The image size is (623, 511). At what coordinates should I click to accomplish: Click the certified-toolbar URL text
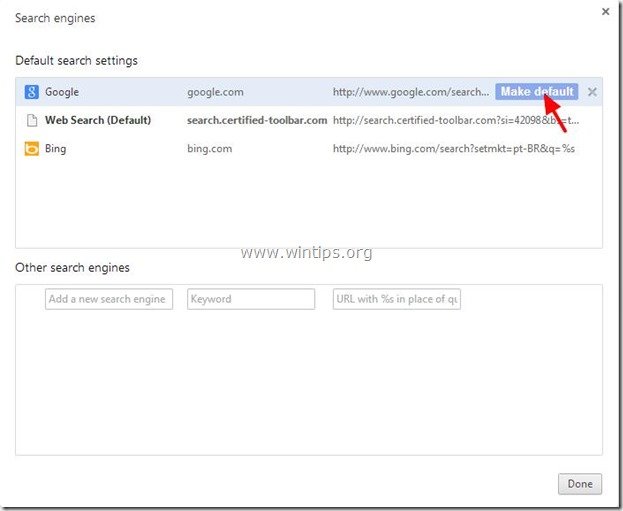click(x=456, y=120)
